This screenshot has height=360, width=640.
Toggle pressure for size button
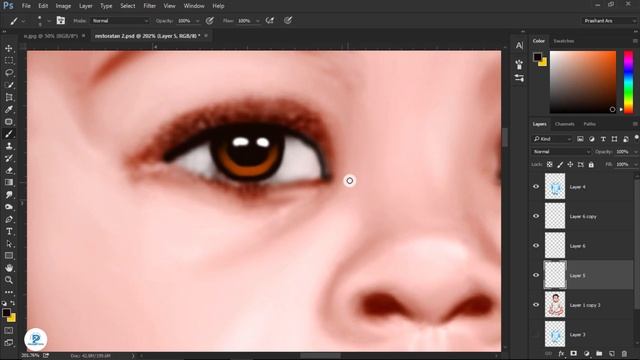coord(288,20)
